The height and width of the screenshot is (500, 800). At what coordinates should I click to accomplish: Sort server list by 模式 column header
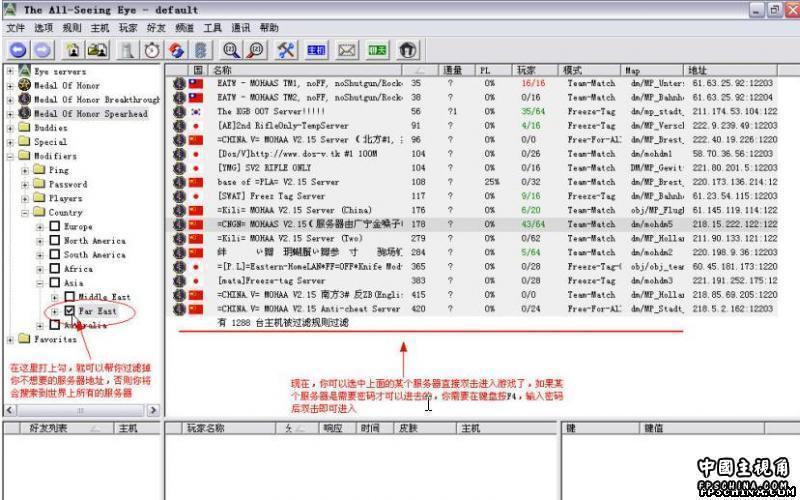(x=589, y=70)
